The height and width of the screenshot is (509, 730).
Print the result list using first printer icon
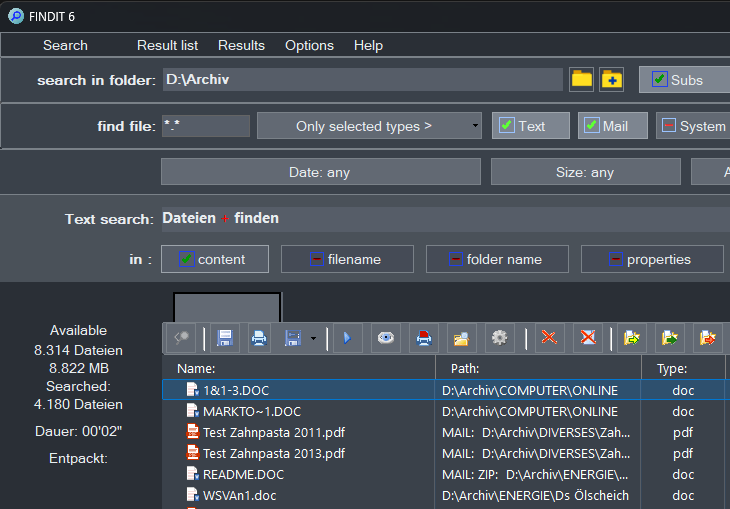(259, 338)
